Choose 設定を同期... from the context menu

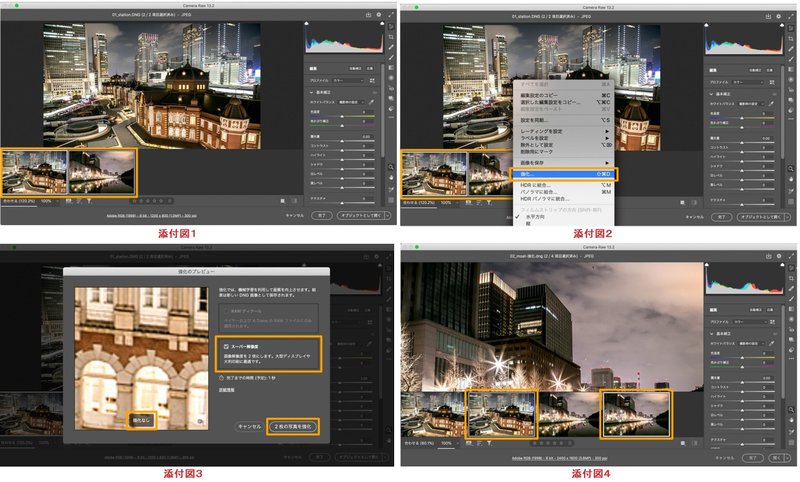point(563,120)
